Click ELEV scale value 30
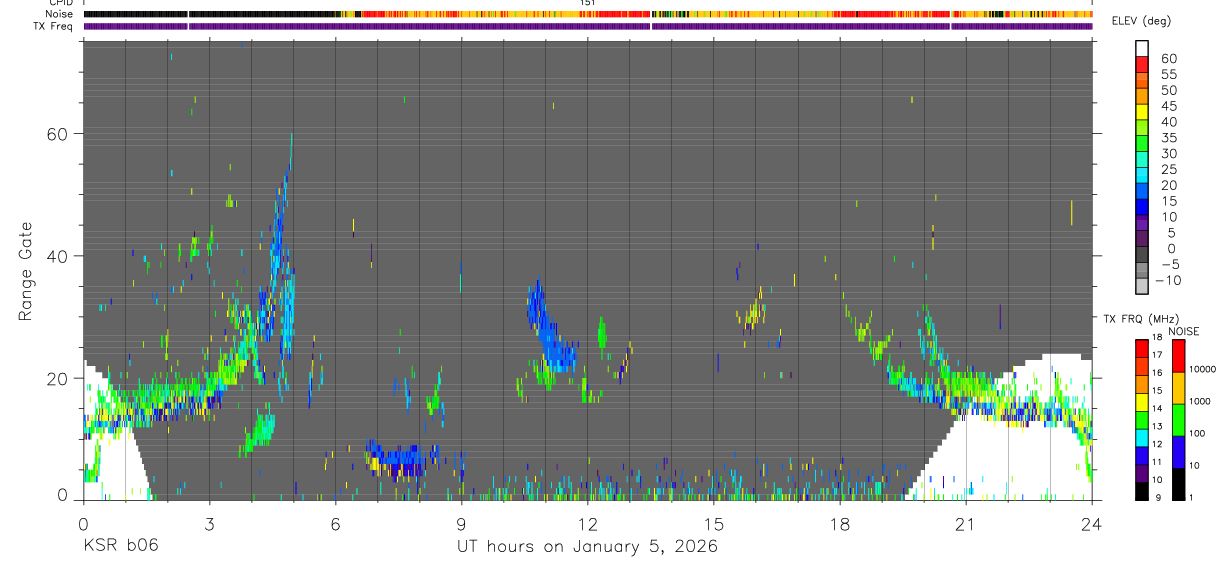 (1168, 153)
